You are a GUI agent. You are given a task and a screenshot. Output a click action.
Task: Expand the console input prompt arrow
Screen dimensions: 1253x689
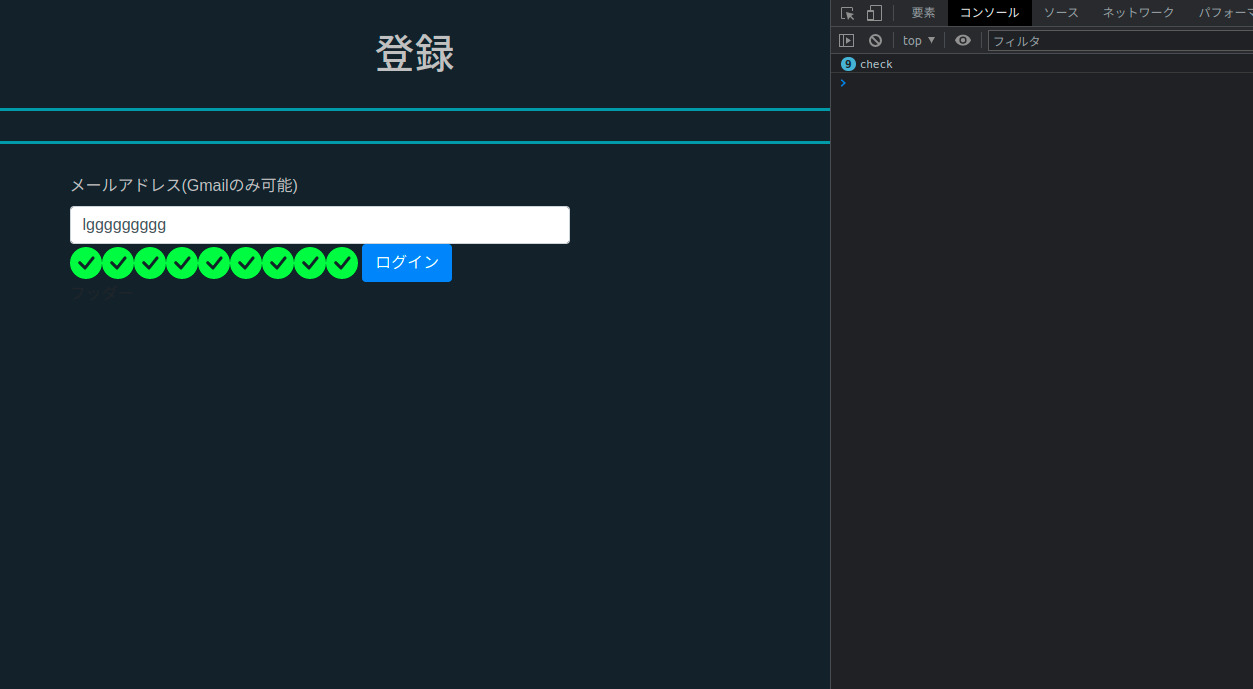[842, 83]
